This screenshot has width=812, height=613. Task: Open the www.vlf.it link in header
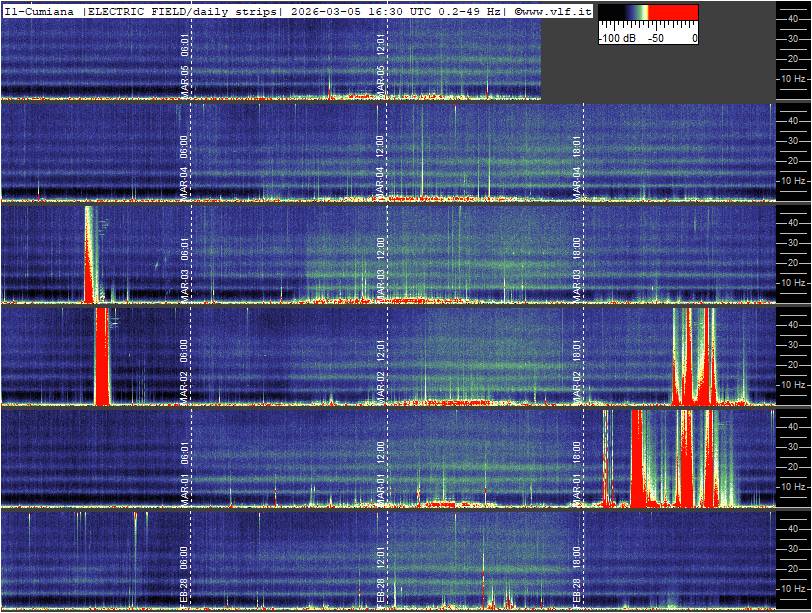(557, 11)
